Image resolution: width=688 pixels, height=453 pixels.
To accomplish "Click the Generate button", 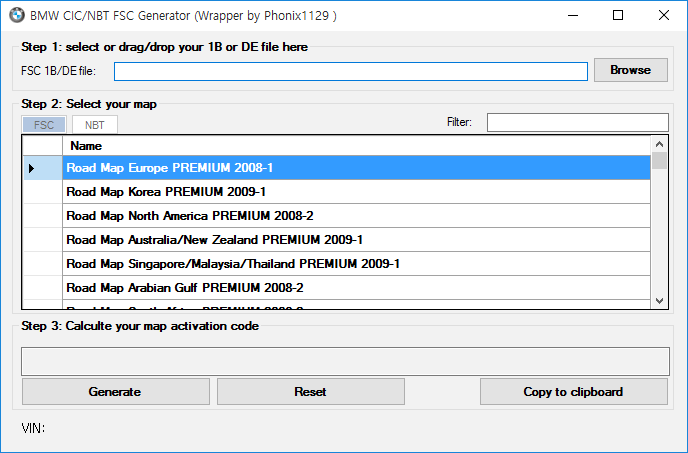I will click(115, 392).
